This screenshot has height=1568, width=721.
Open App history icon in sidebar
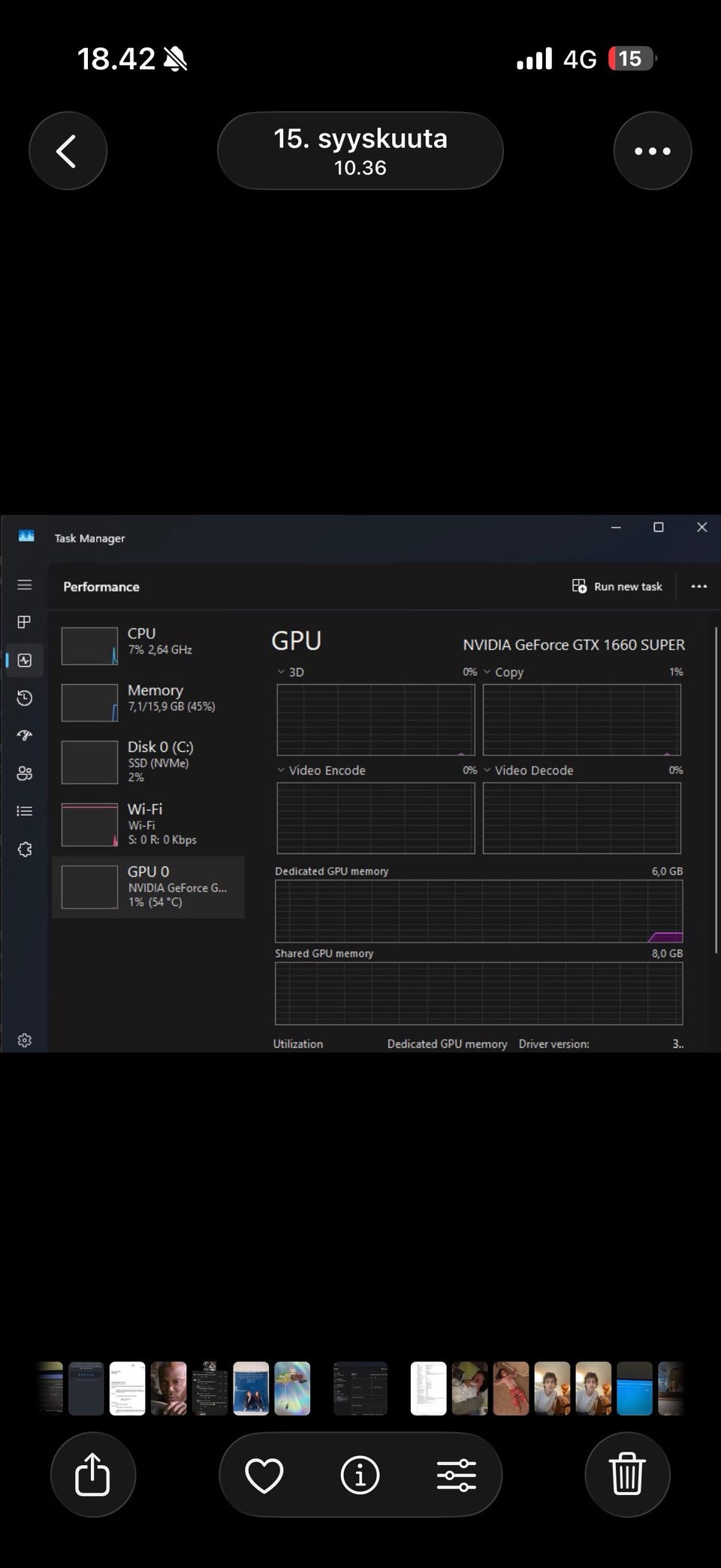[25, 698]
